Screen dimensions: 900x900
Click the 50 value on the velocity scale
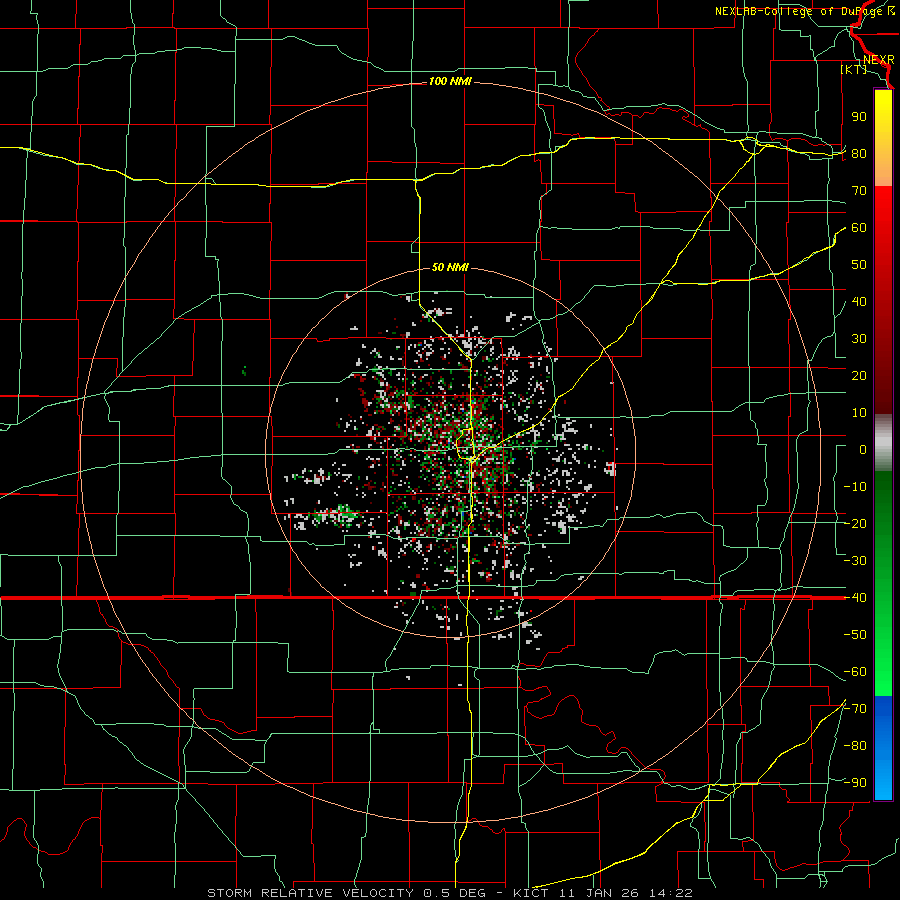click(x=859, y=265)
